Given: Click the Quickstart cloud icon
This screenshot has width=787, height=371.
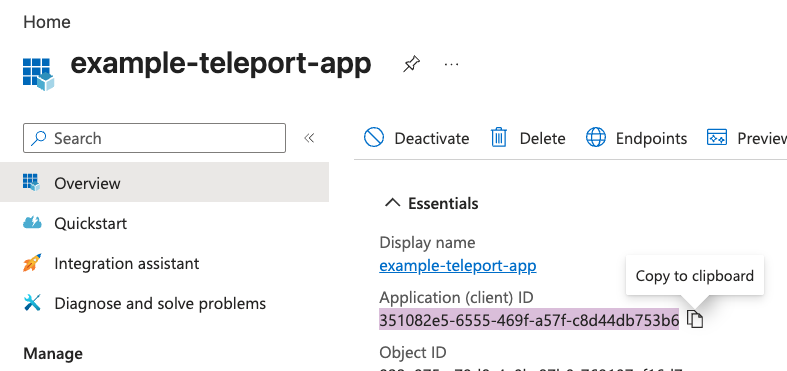Looking at the screenshot, I should coord(32,222).
